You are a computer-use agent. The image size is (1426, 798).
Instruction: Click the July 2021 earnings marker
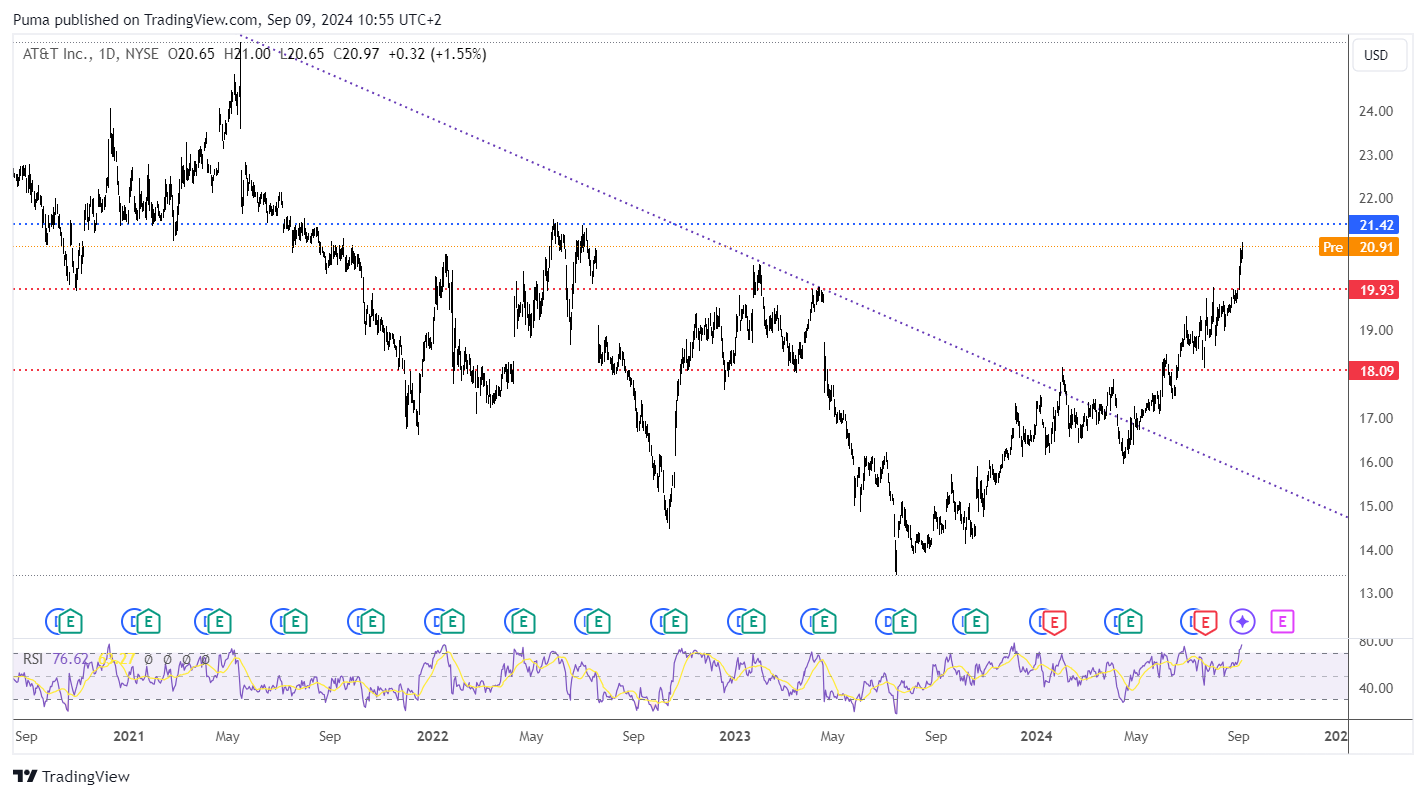point(296,622)
